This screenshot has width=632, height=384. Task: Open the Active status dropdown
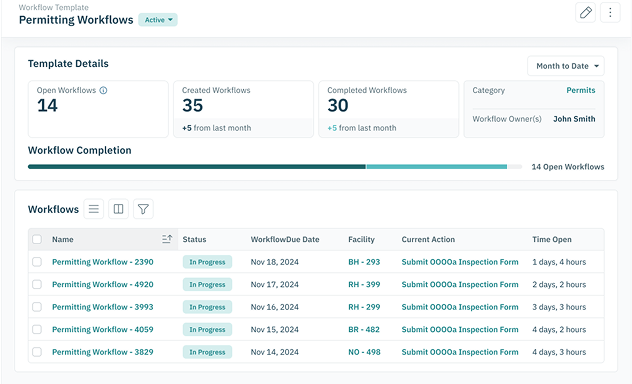[x=158, y=20]
